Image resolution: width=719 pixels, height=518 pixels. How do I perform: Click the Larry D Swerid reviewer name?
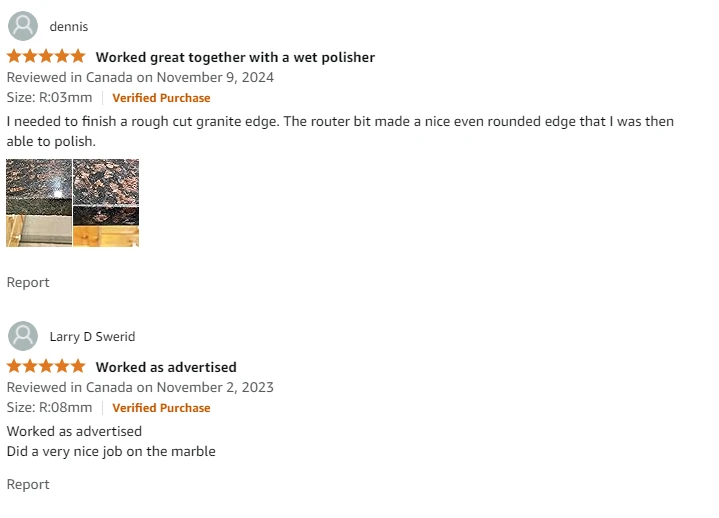[x=92, y=336]
